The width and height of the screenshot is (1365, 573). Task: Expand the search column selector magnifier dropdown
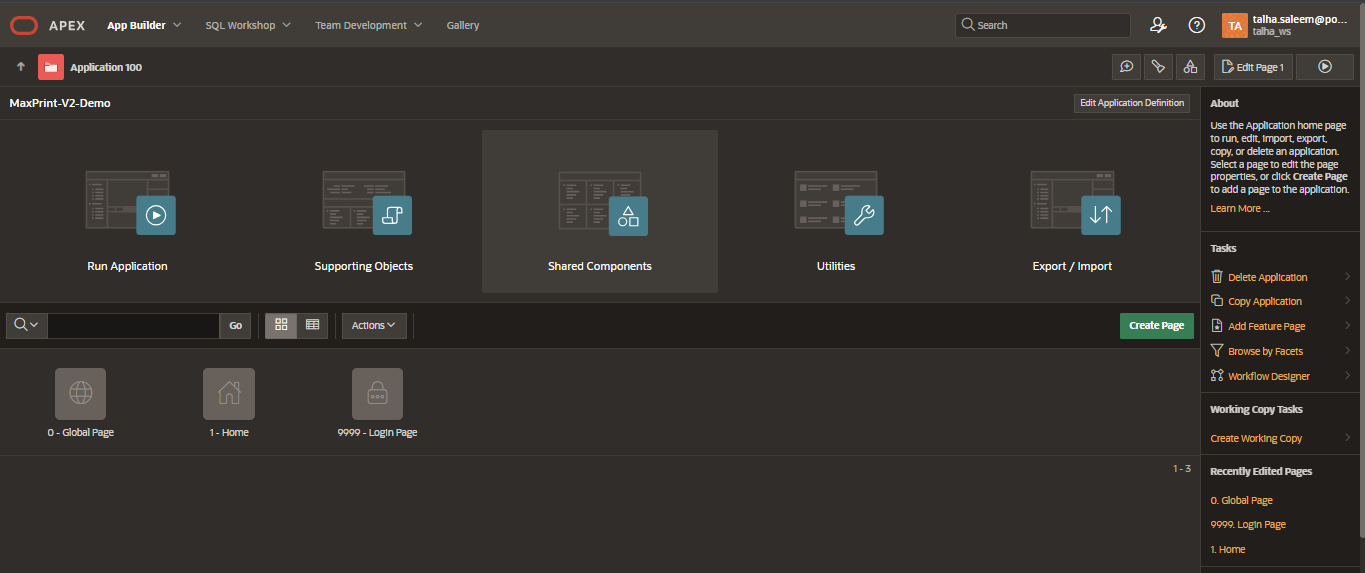pyautogui.click(x=27, y=325)
